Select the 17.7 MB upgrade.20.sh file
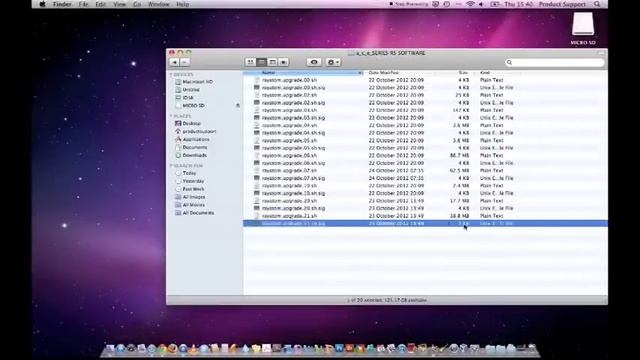This screenshot has width=640, height=360. pyautogui.click(x=425, y=201)
